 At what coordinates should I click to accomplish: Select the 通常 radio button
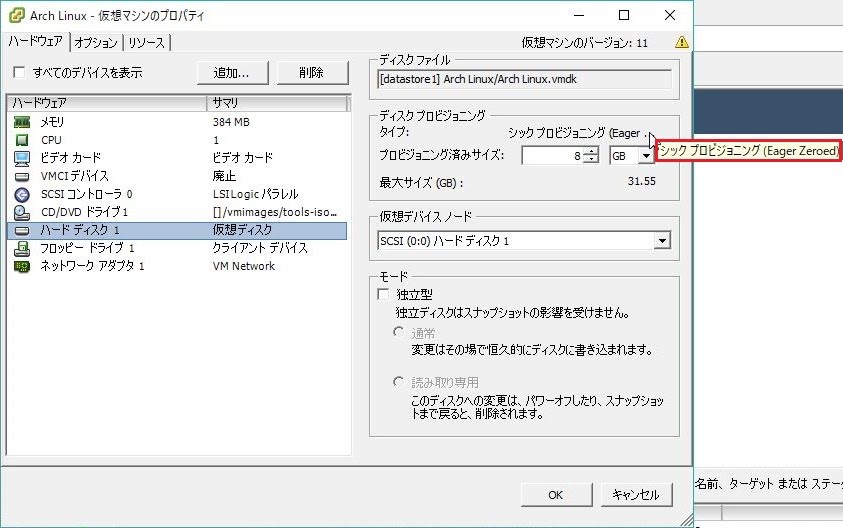[x=398, y=332]
